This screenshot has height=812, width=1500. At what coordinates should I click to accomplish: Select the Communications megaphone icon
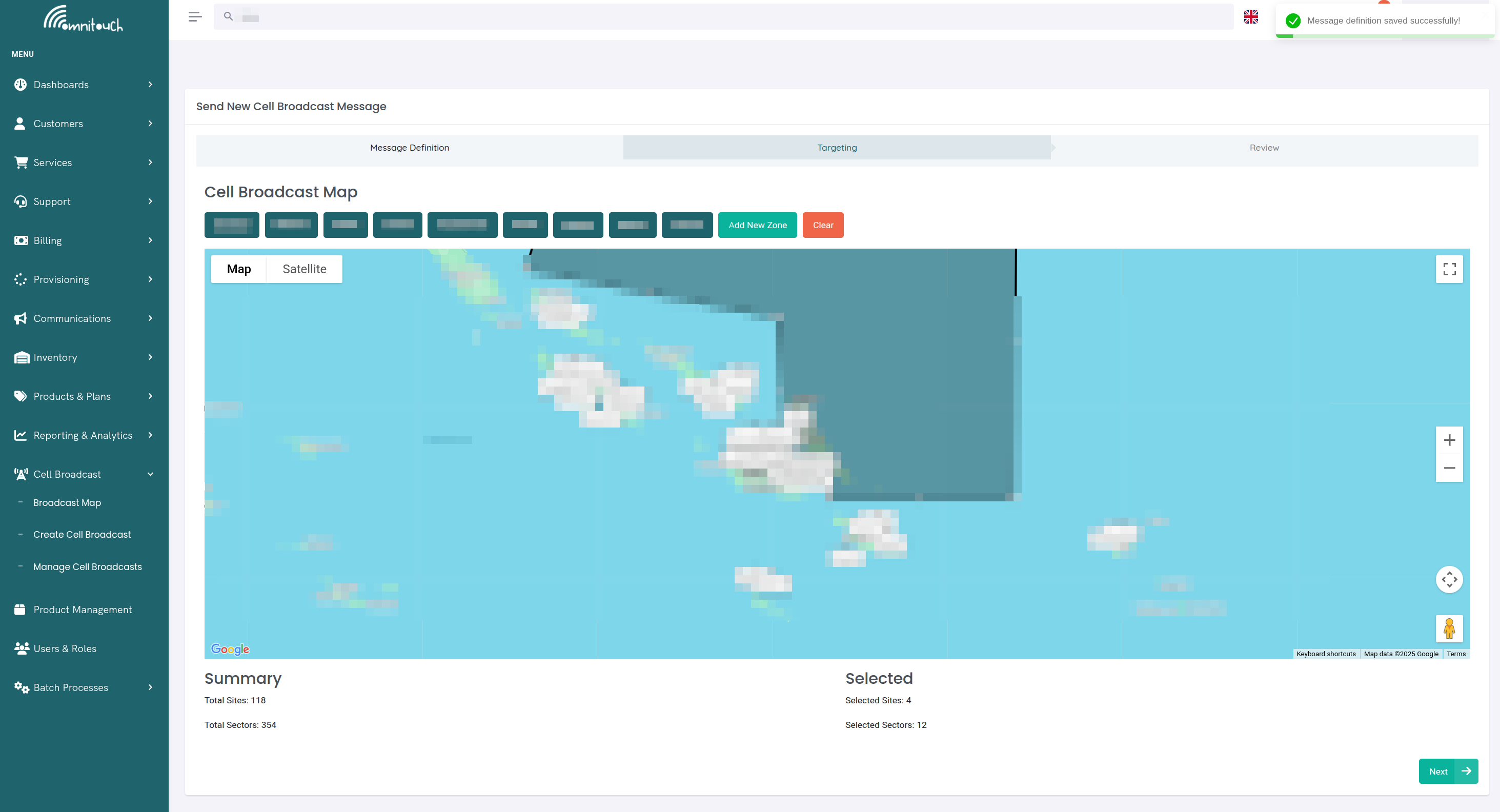(x=20, y=318)
